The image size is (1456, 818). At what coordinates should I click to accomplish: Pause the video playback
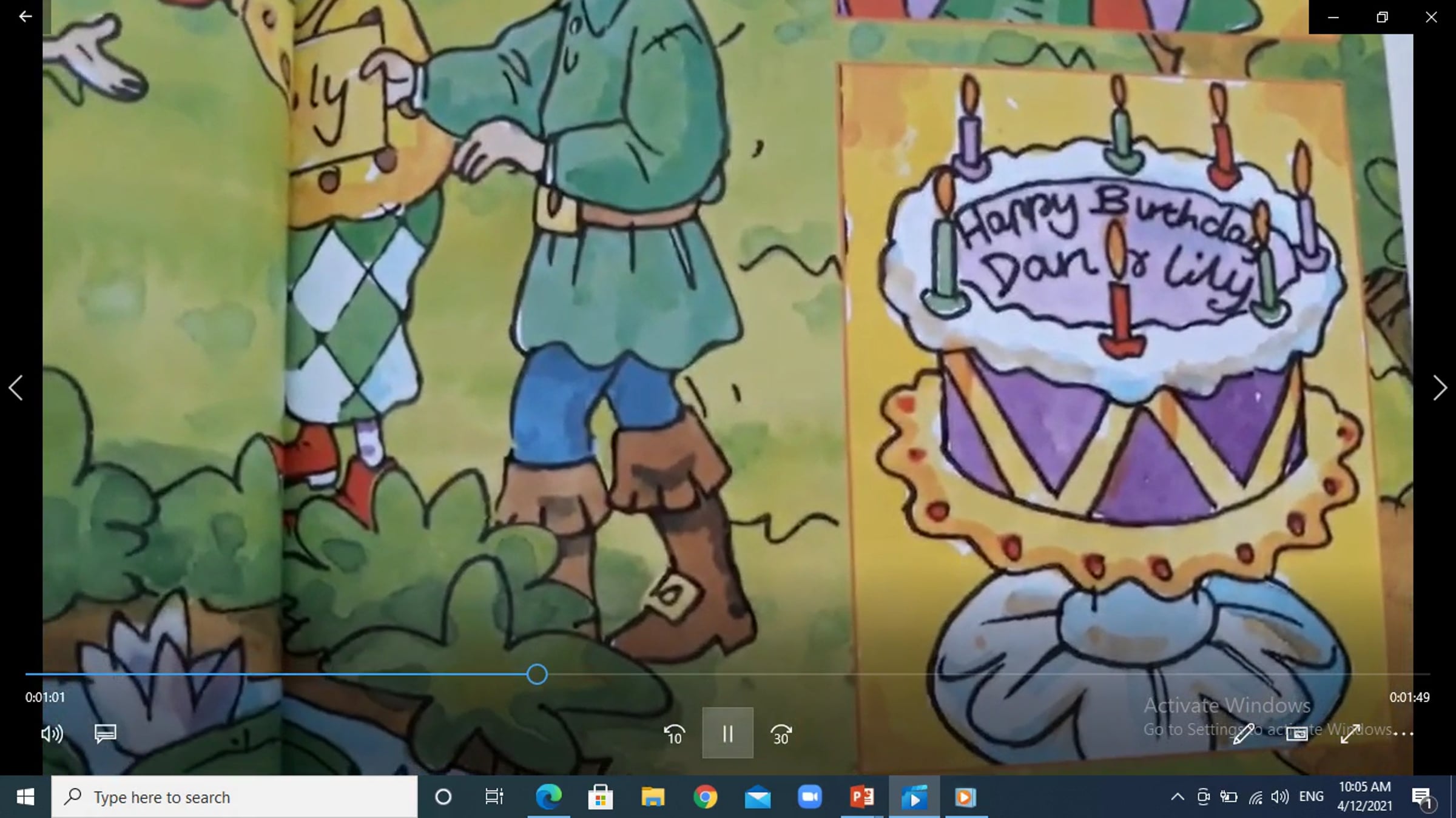(727, 733)
